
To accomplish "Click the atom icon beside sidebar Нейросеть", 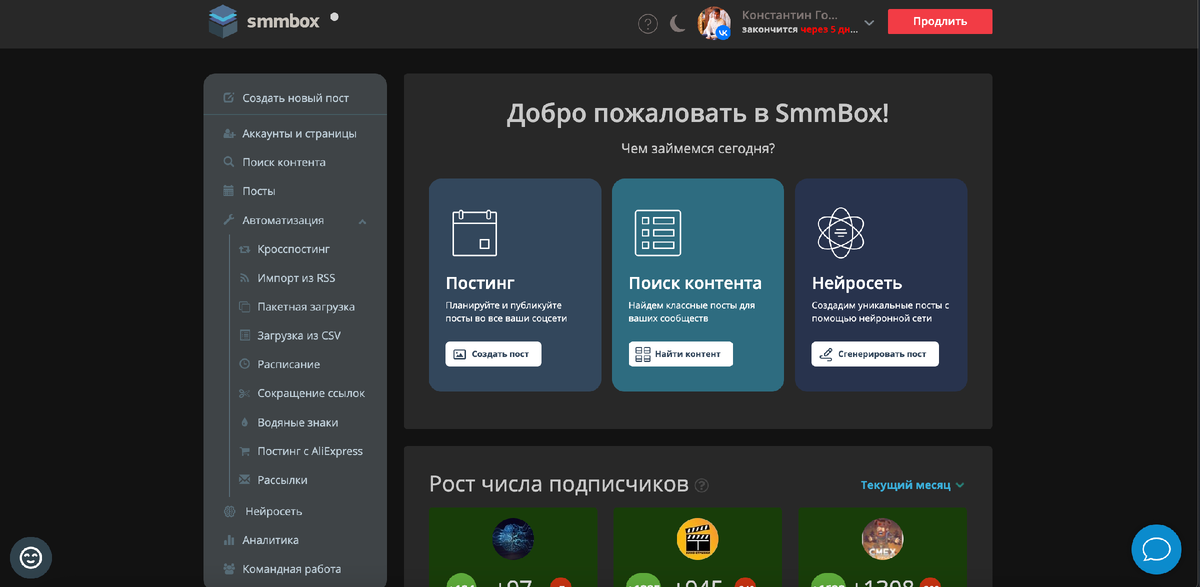I will tap(229, 512).
